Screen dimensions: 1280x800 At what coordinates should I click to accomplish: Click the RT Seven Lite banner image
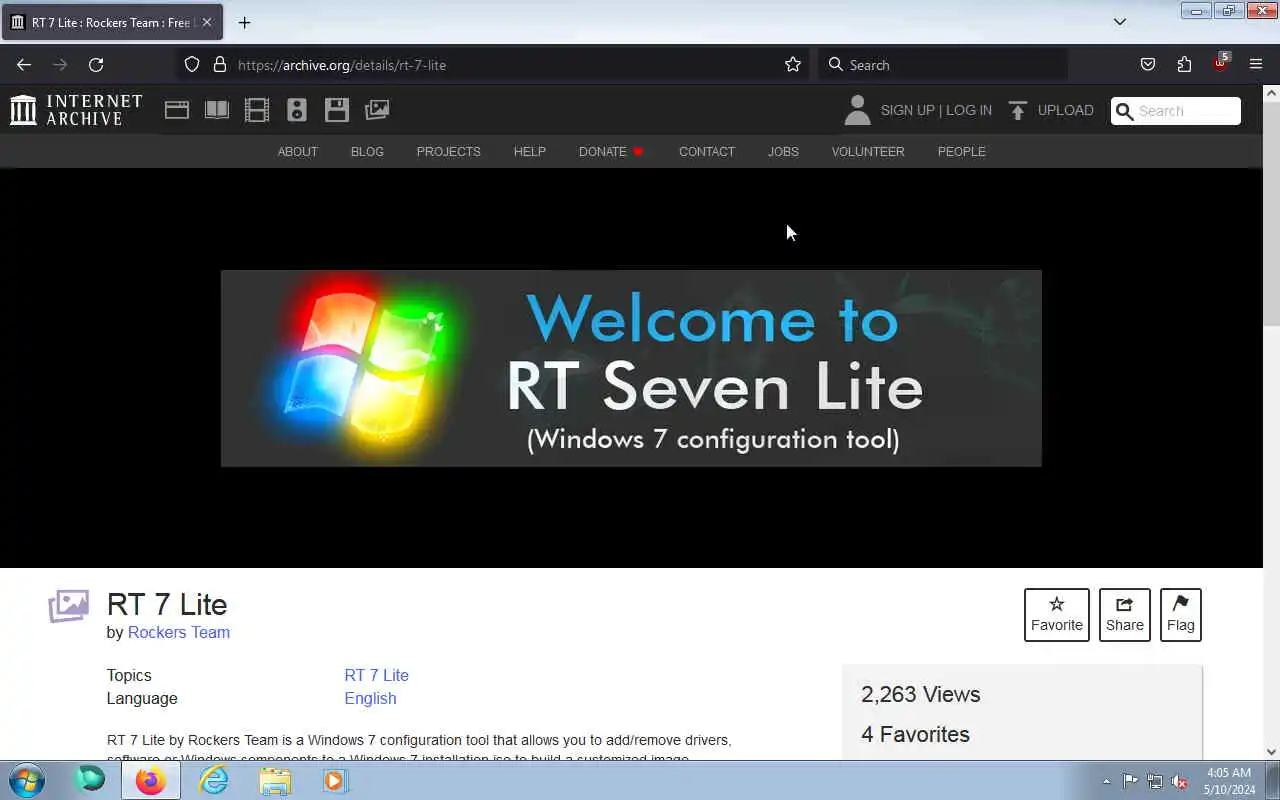[631, 368]
